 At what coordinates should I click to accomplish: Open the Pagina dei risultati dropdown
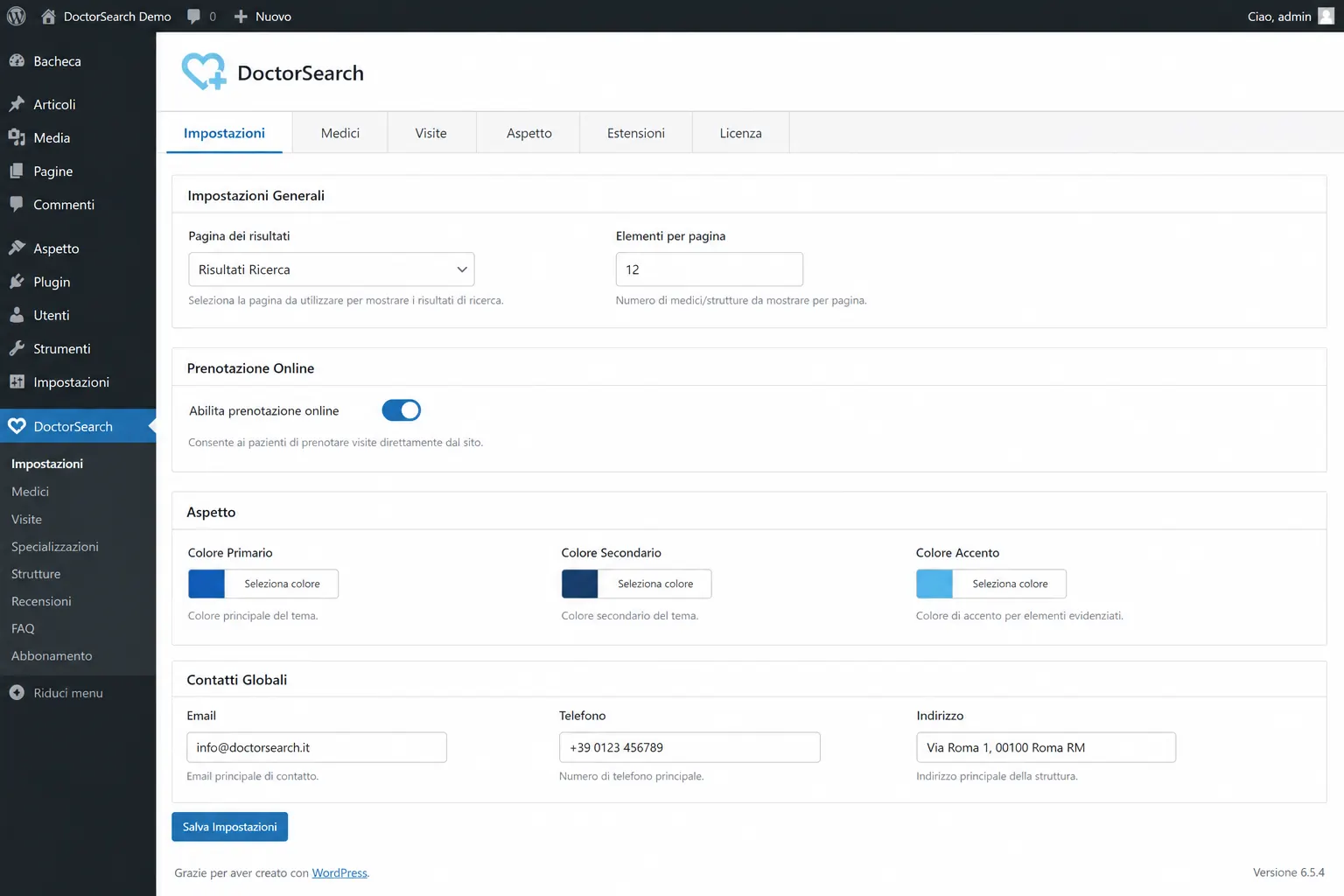[332, 269]
